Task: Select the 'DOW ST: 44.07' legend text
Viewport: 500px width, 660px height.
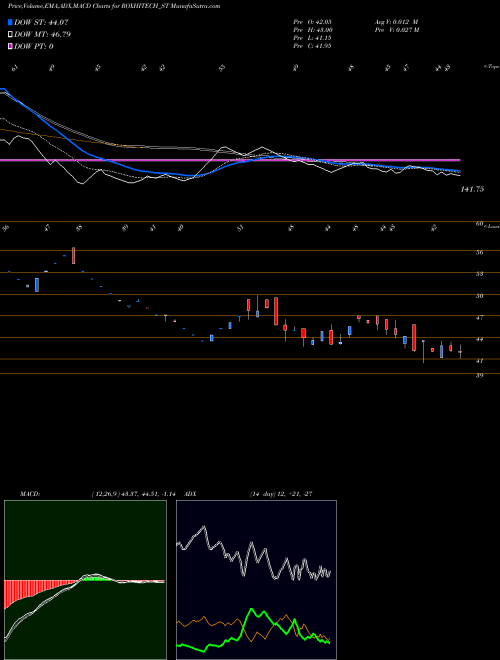Action: 41,22
